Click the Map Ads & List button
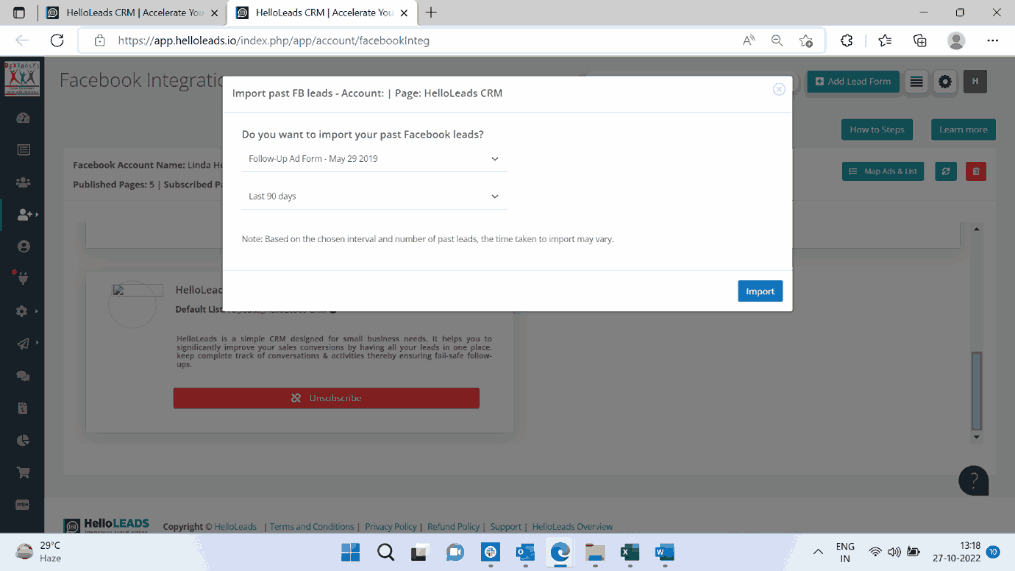The width and height of the screenshot is (1015, 571). coord(883,172)
